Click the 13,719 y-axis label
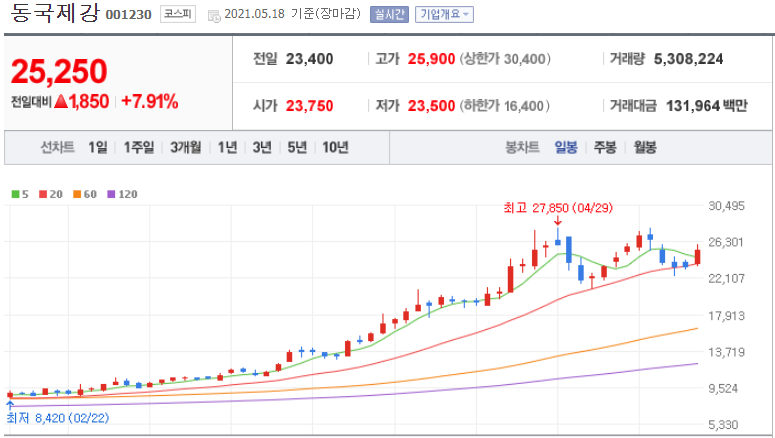The image size is (775, 438). (x=726, y=352)
